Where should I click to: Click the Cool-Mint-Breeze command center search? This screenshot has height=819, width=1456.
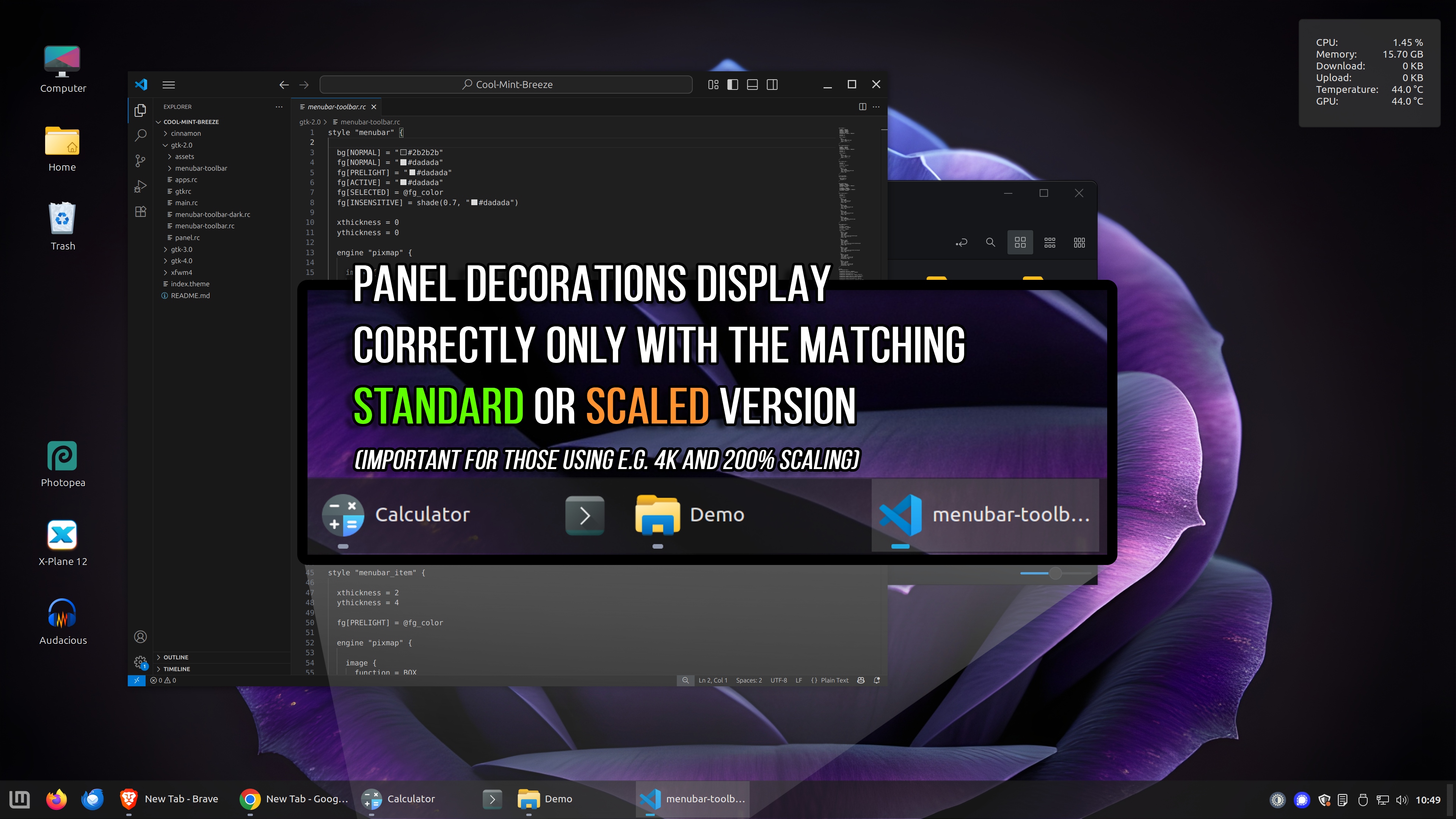(506, 85)
